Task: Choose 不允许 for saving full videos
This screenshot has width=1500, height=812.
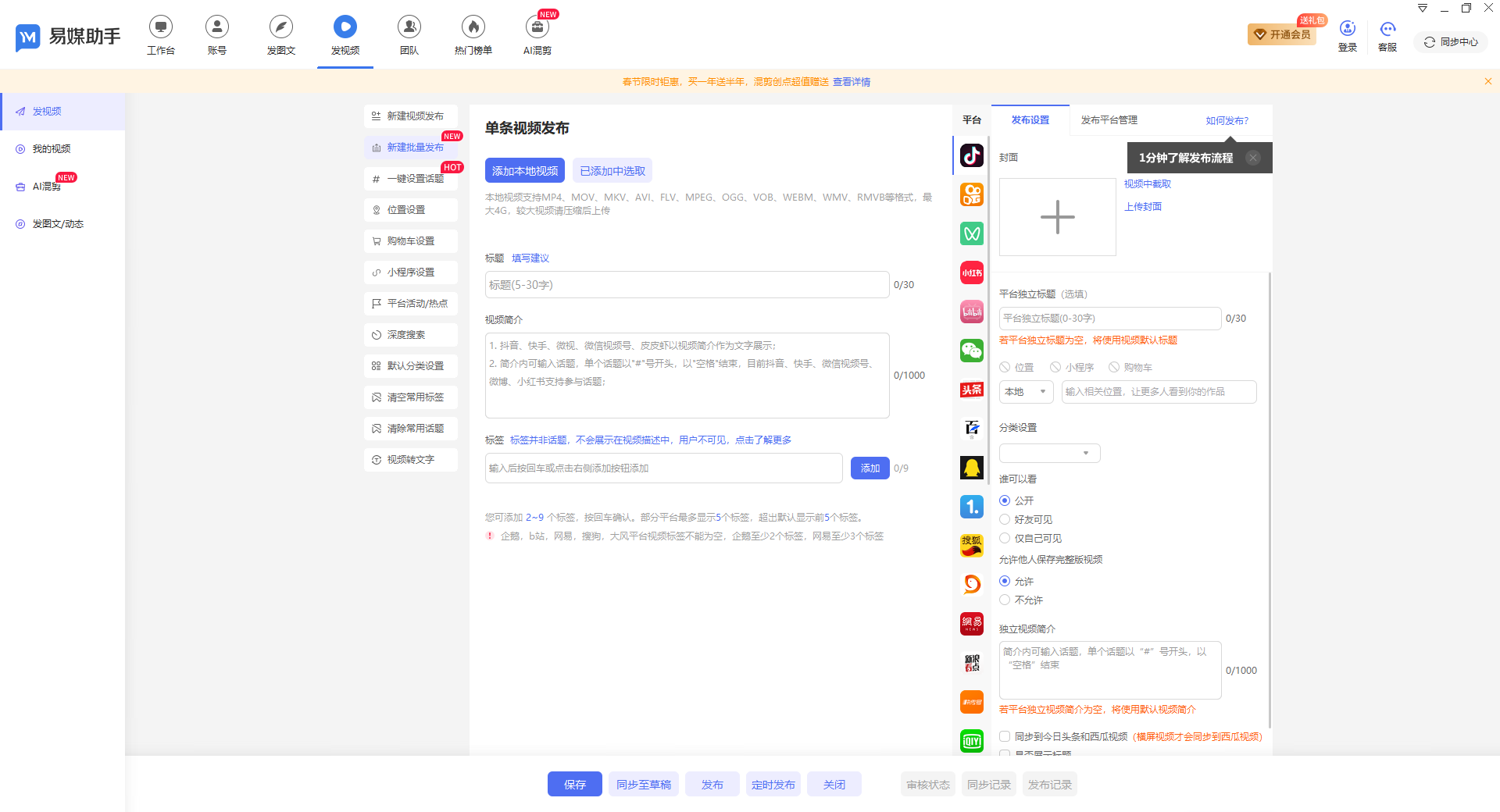Action: 1005,600
